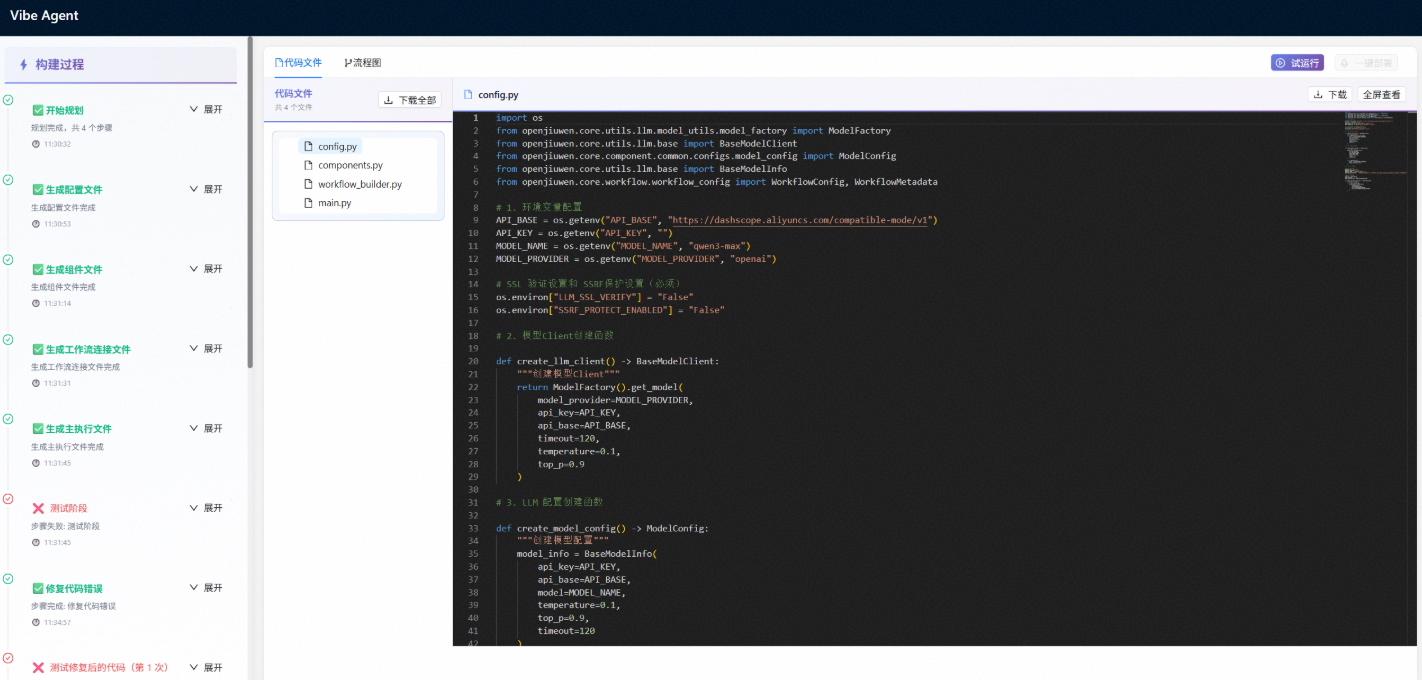
Task: Click the document icon in config.py header
Action: (468, 95)
